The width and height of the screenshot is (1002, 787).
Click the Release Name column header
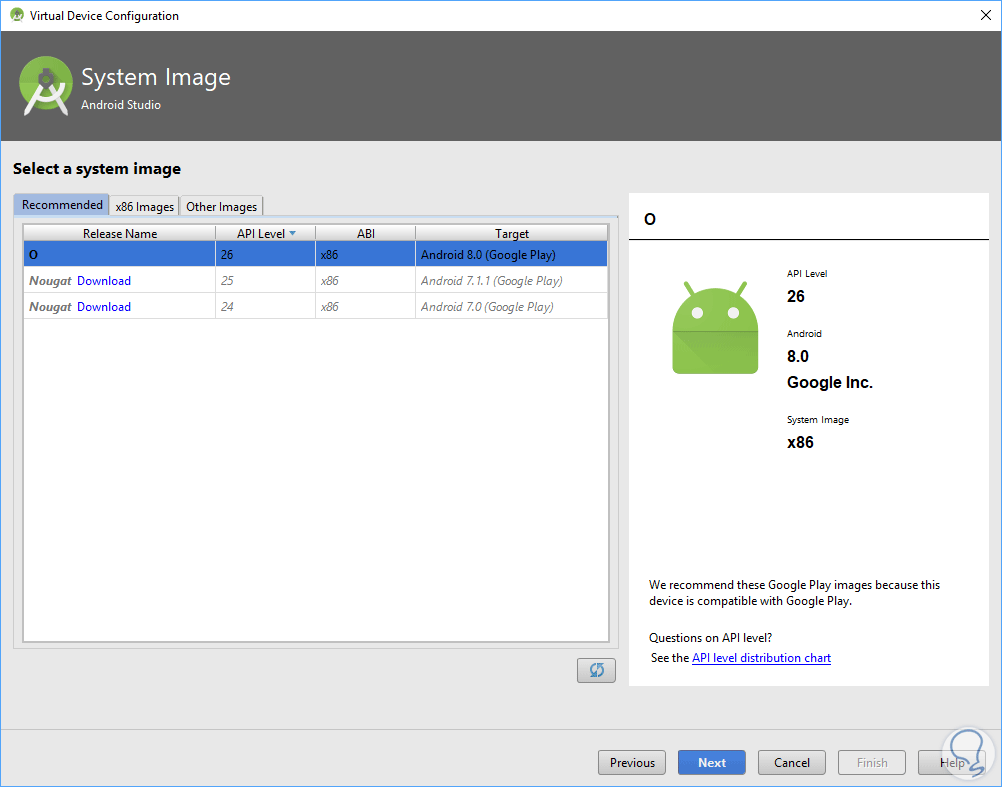(x=120, y=233)
